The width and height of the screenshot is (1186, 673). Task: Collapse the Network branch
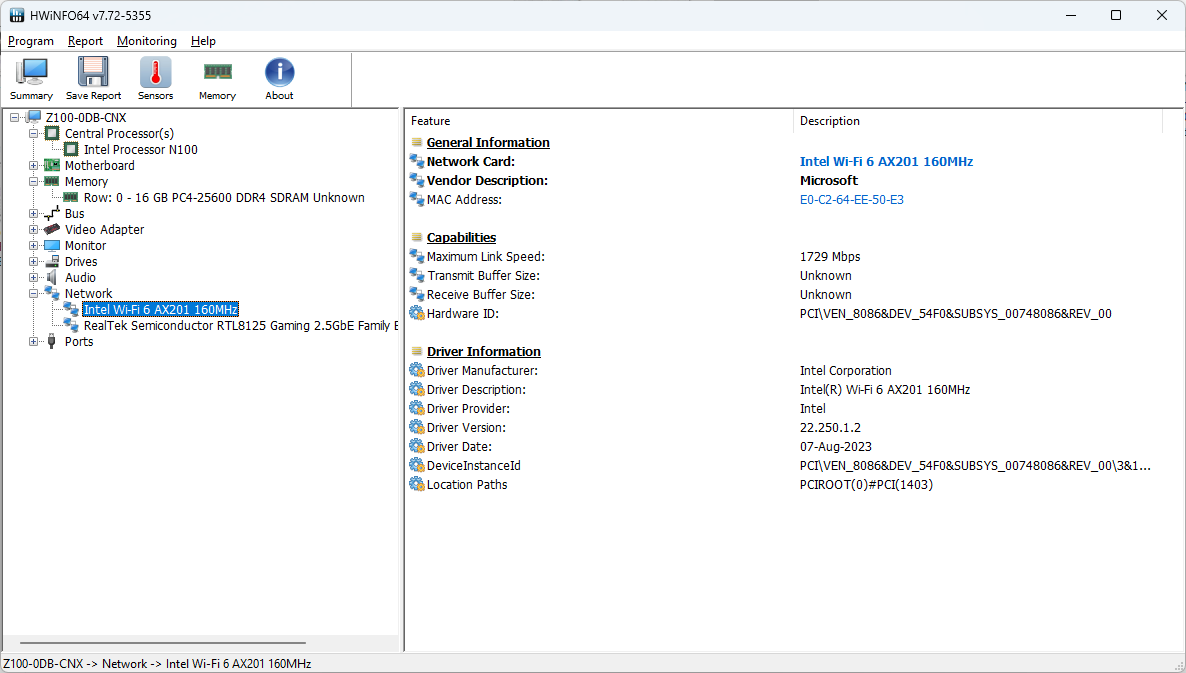coord(33,293)
